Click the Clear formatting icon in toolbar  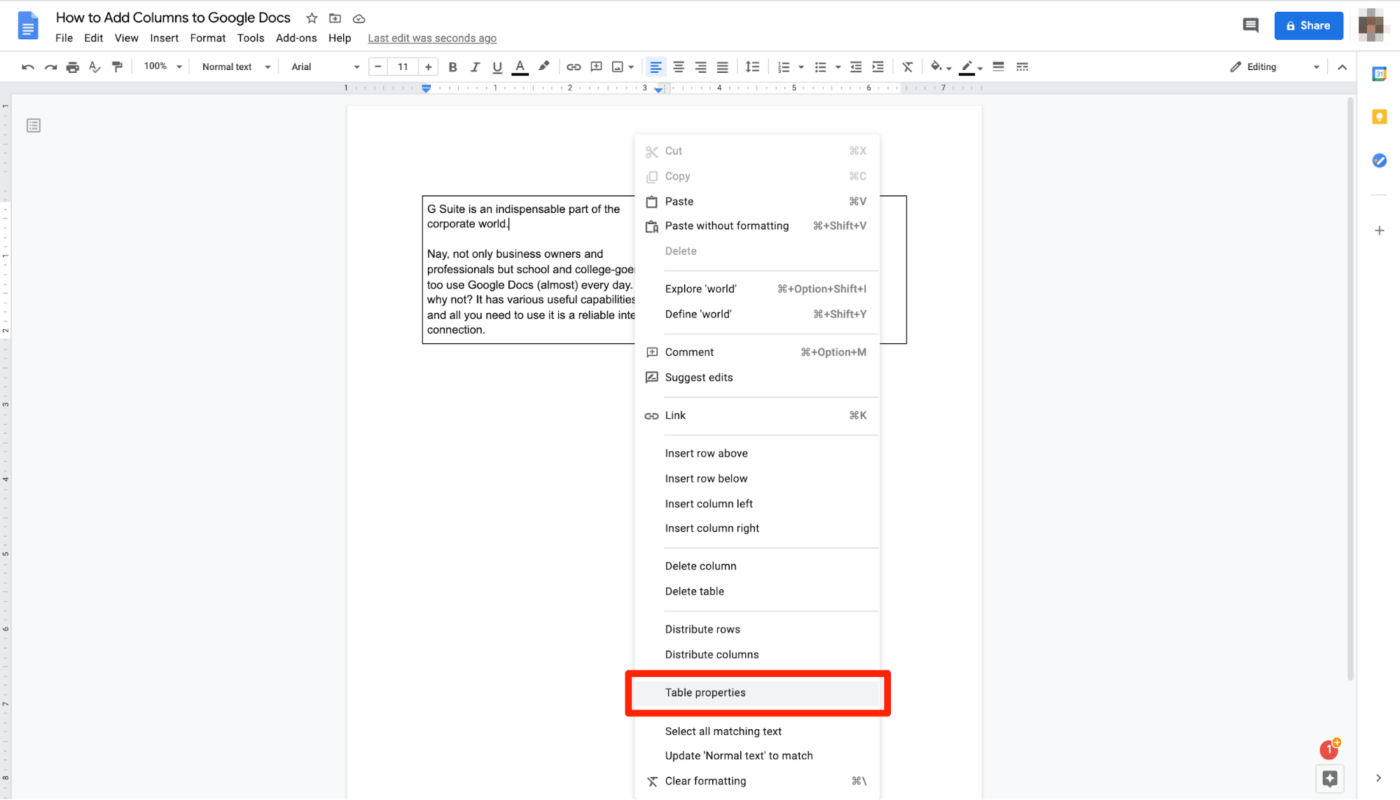[x=906, y=66]
